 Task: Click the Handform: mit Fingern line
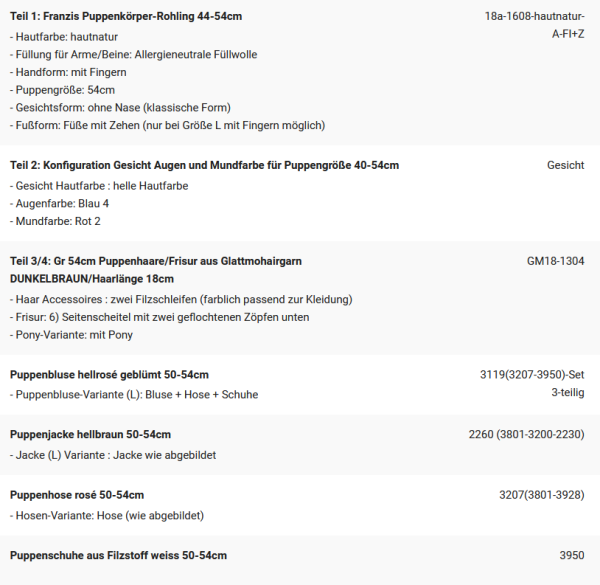tap(71, 71)
